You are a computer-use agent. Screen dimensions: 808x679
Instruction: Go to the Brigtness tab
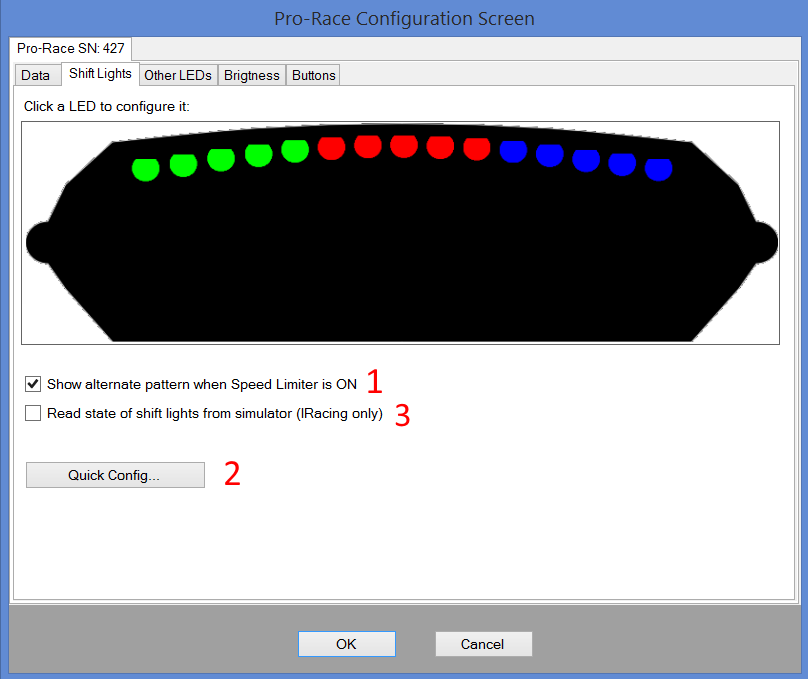pyautogui.click(x=252, y=75)
